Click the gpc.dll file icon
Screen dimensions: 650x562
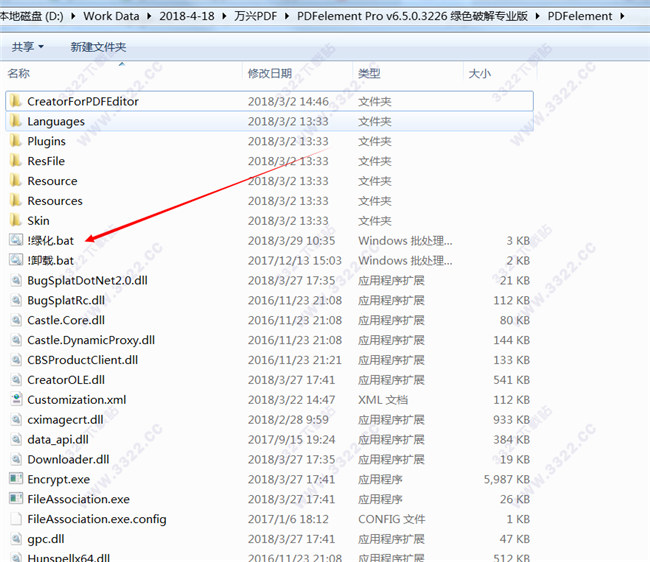[16, 539]
